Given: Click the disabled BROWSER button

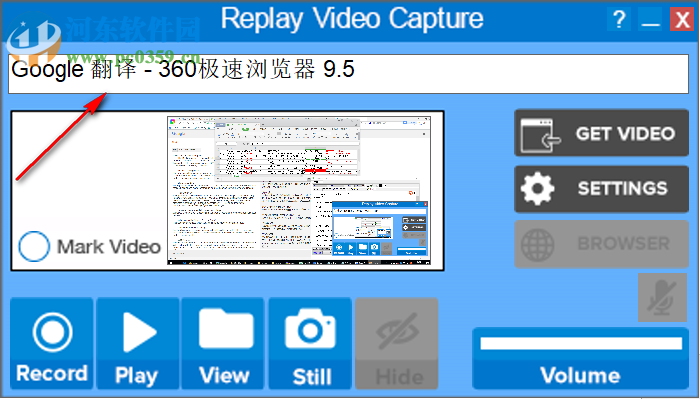Looking at the screenshot, I should (x=601, y=244).
